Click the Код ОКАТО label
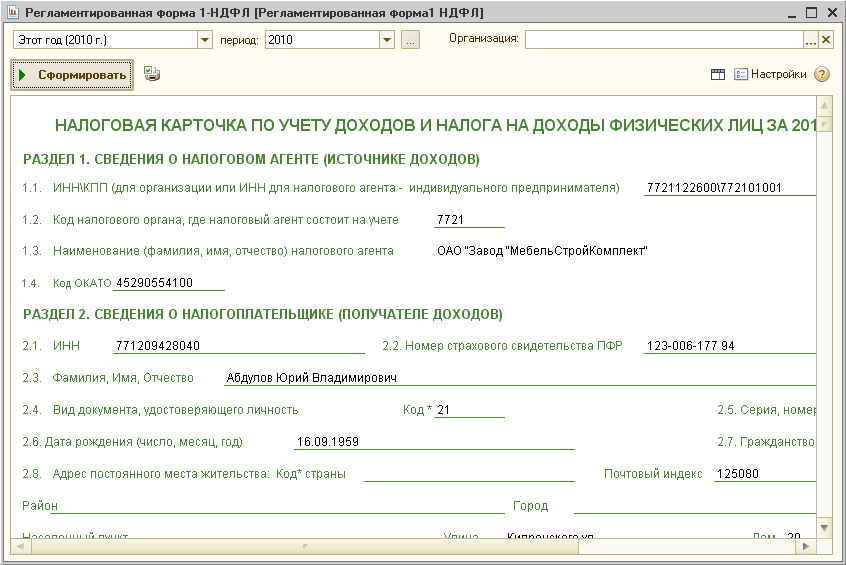The height and width of the screenshot is (565, 846). point(82,283)
